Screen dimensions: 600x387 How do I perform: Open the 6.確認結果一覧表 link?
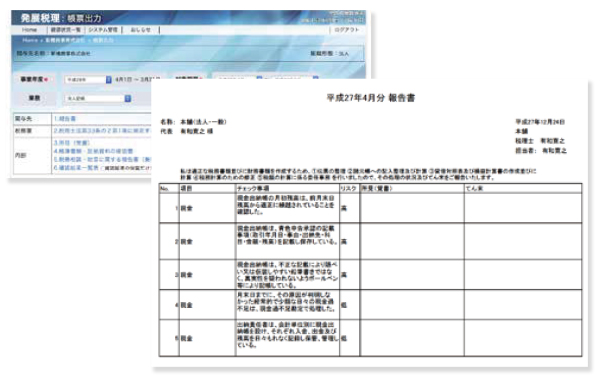click(76, 168)
